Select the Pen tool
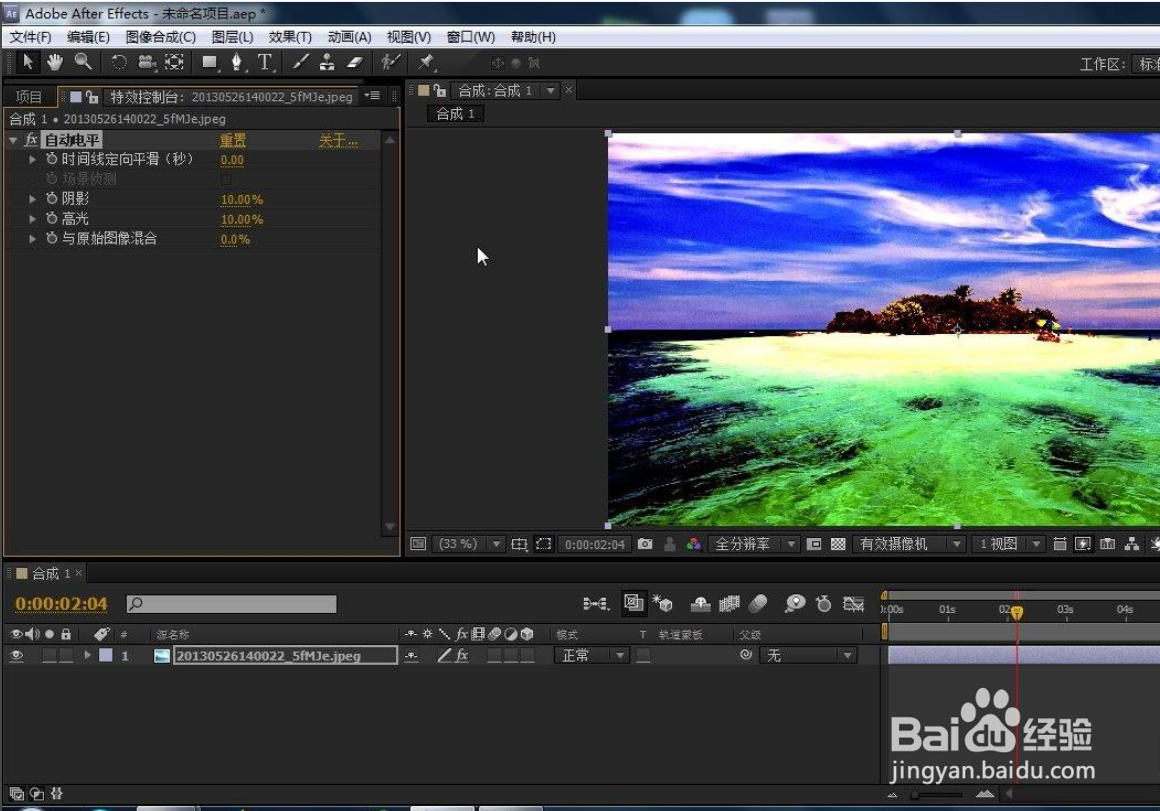The height and width of the screenshot is (811, 1160). pyautogui.click(x=237, y=63)
